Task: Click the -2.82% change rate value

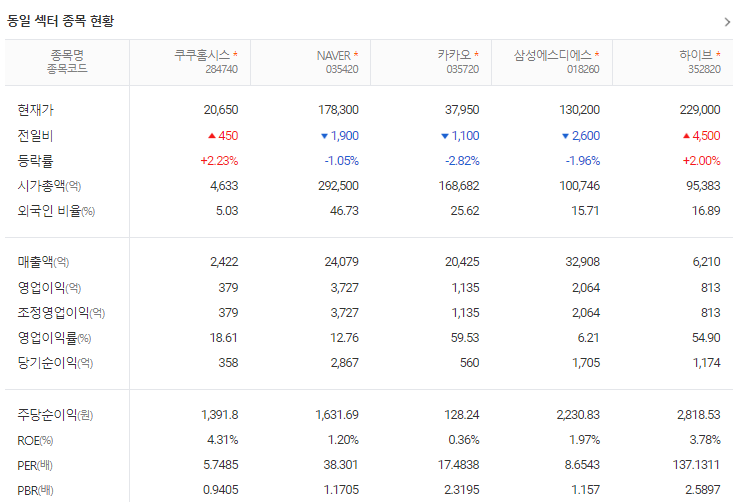Action: [462, 161]
